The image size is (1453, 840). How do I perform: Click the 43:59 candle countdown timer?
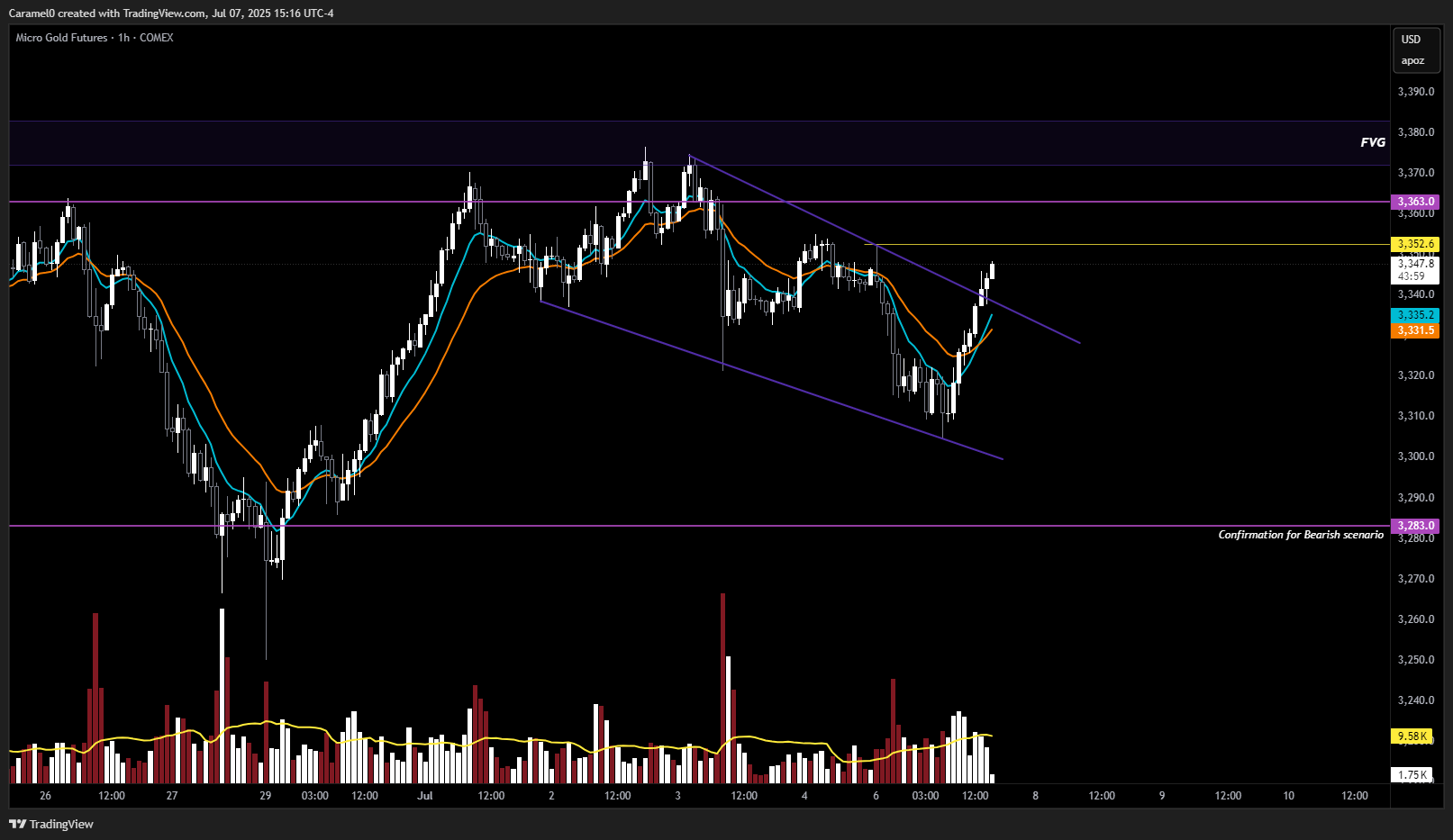pos(1412,277)
